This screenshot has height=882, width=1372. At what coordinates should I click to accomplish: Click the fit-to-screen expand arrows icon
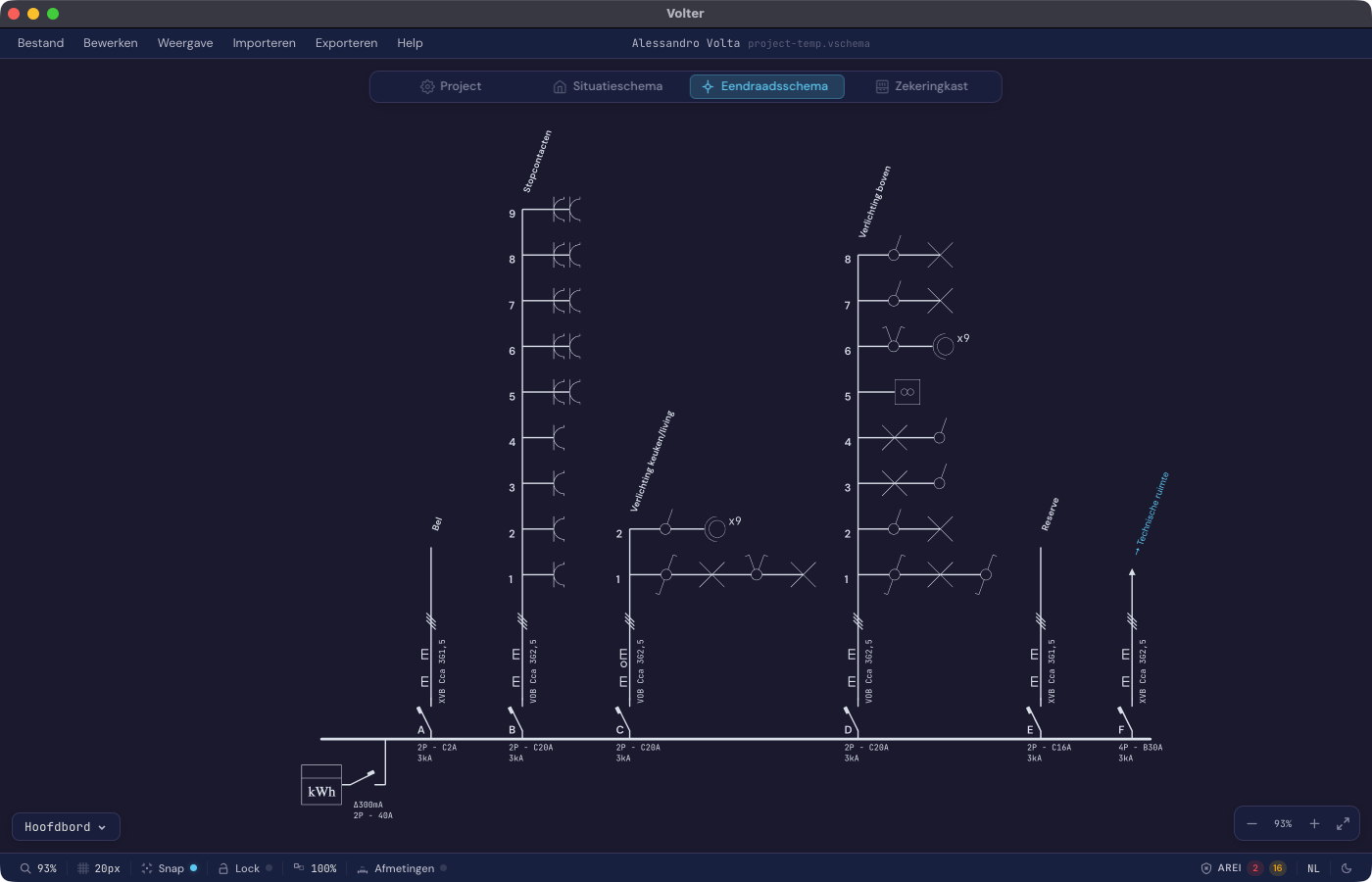click(1343, 824)
